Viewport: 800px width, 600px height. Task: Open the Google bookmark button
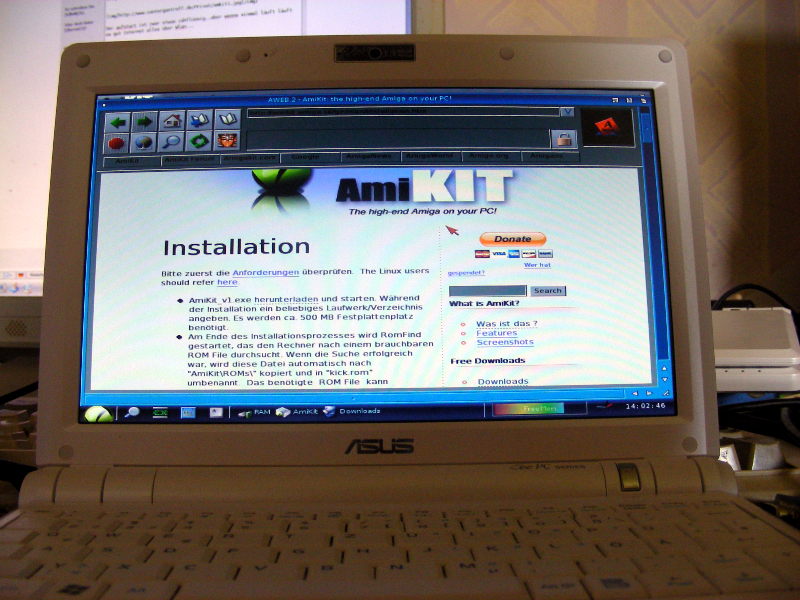click(x=309, y=158)
